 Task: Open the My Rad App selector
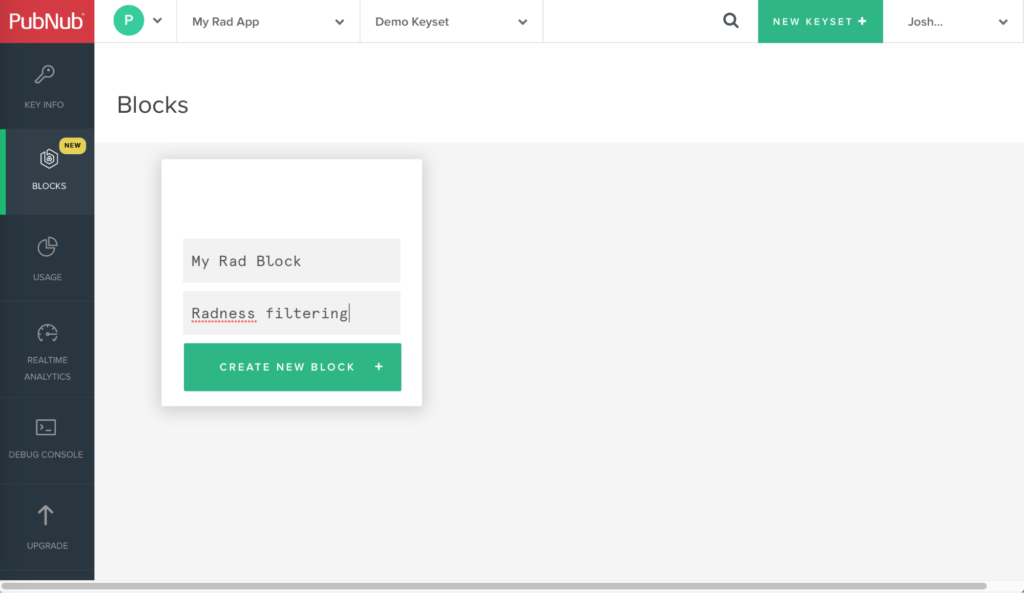pos(267,20)
